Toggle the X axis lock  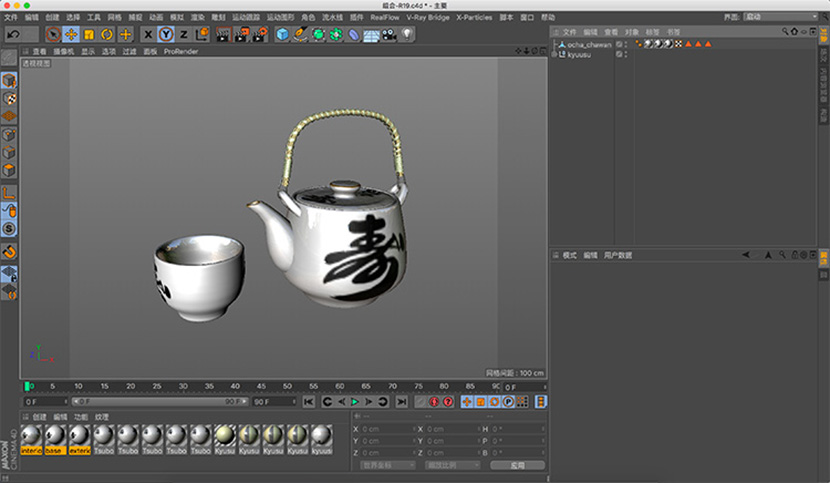click(149, 35)
